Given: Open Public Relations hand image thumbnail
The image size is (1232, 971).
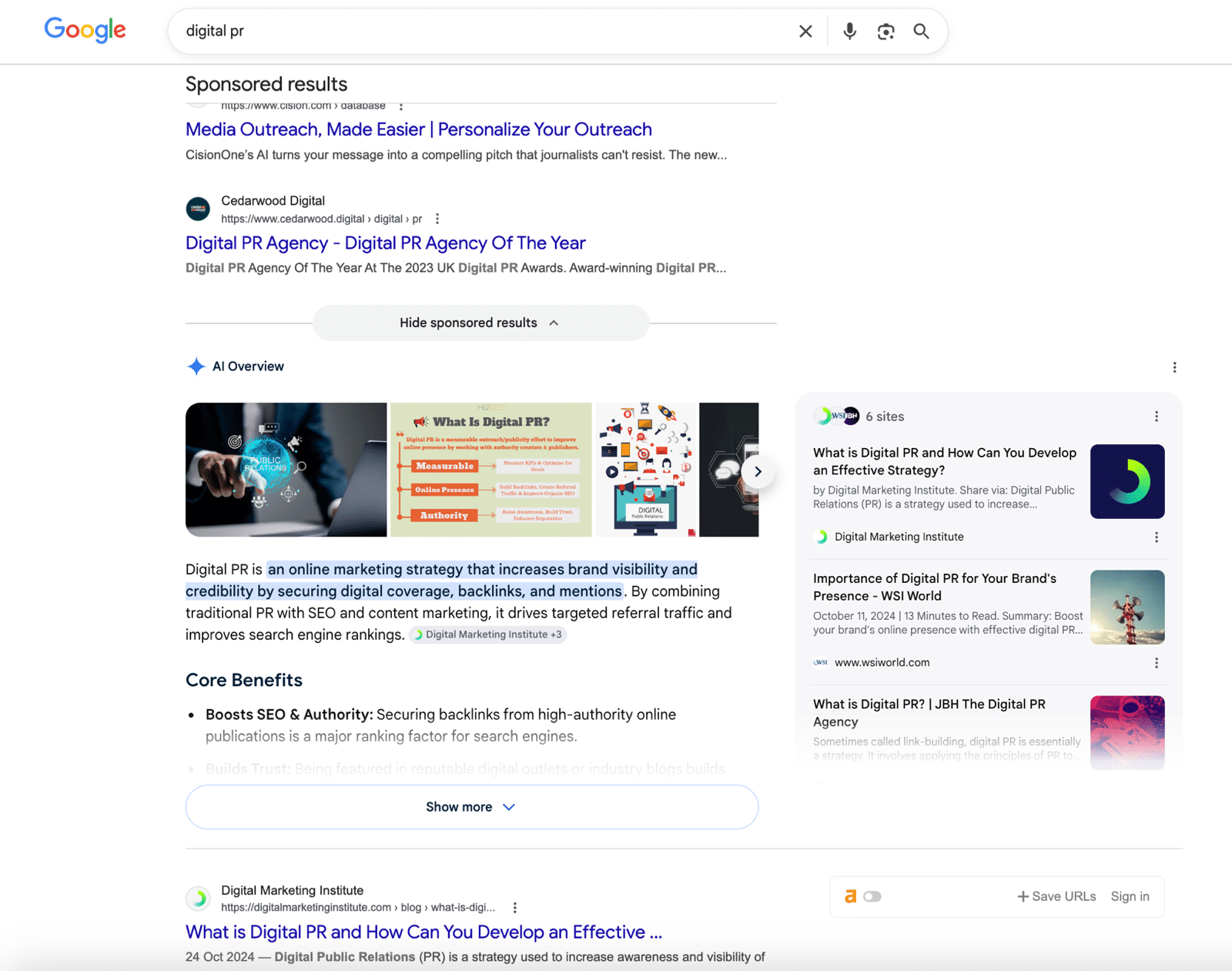Looking at the screenshot, I should (286, 470).
